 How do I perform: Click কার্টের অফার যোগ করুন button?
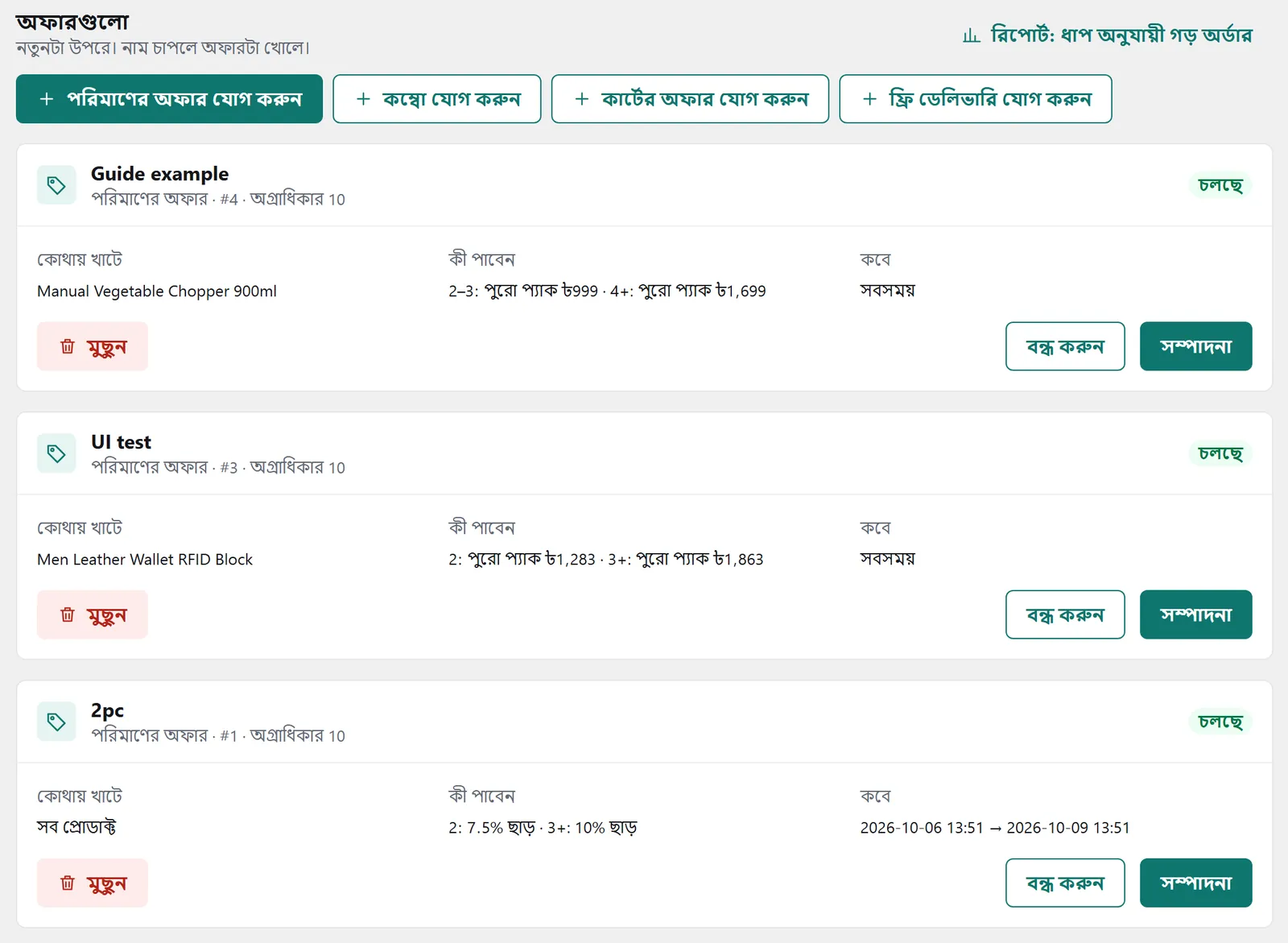(x=690, y=99)
